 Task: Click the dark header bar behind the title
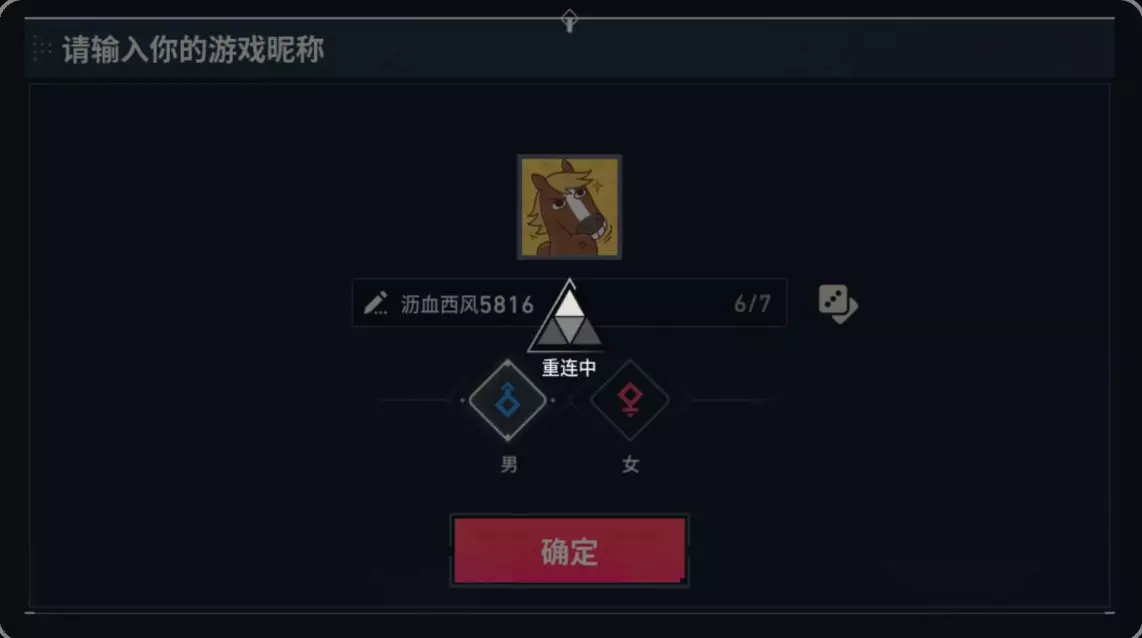pyautogui.click(x=569, y=49)
